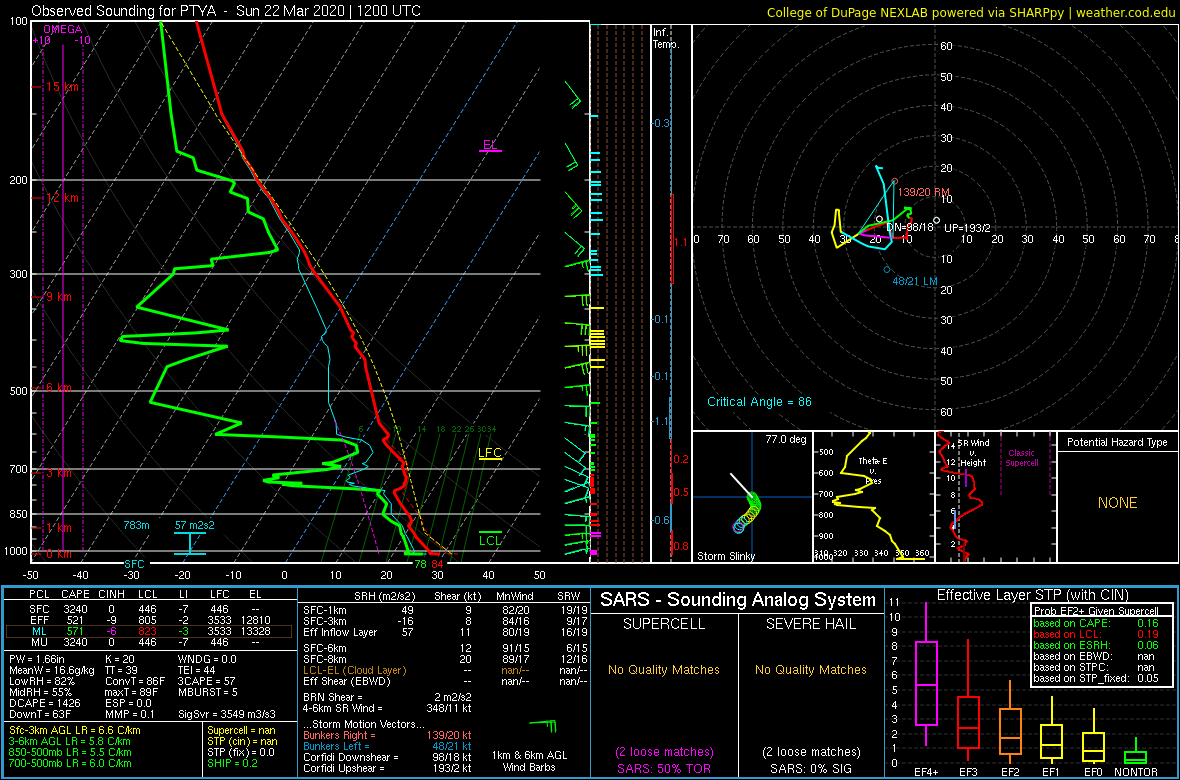Click the 'Eff Inflow Layer' row
Viewport: 1180px width, 780px height.
pyautogui.click(x=442, y=632)
